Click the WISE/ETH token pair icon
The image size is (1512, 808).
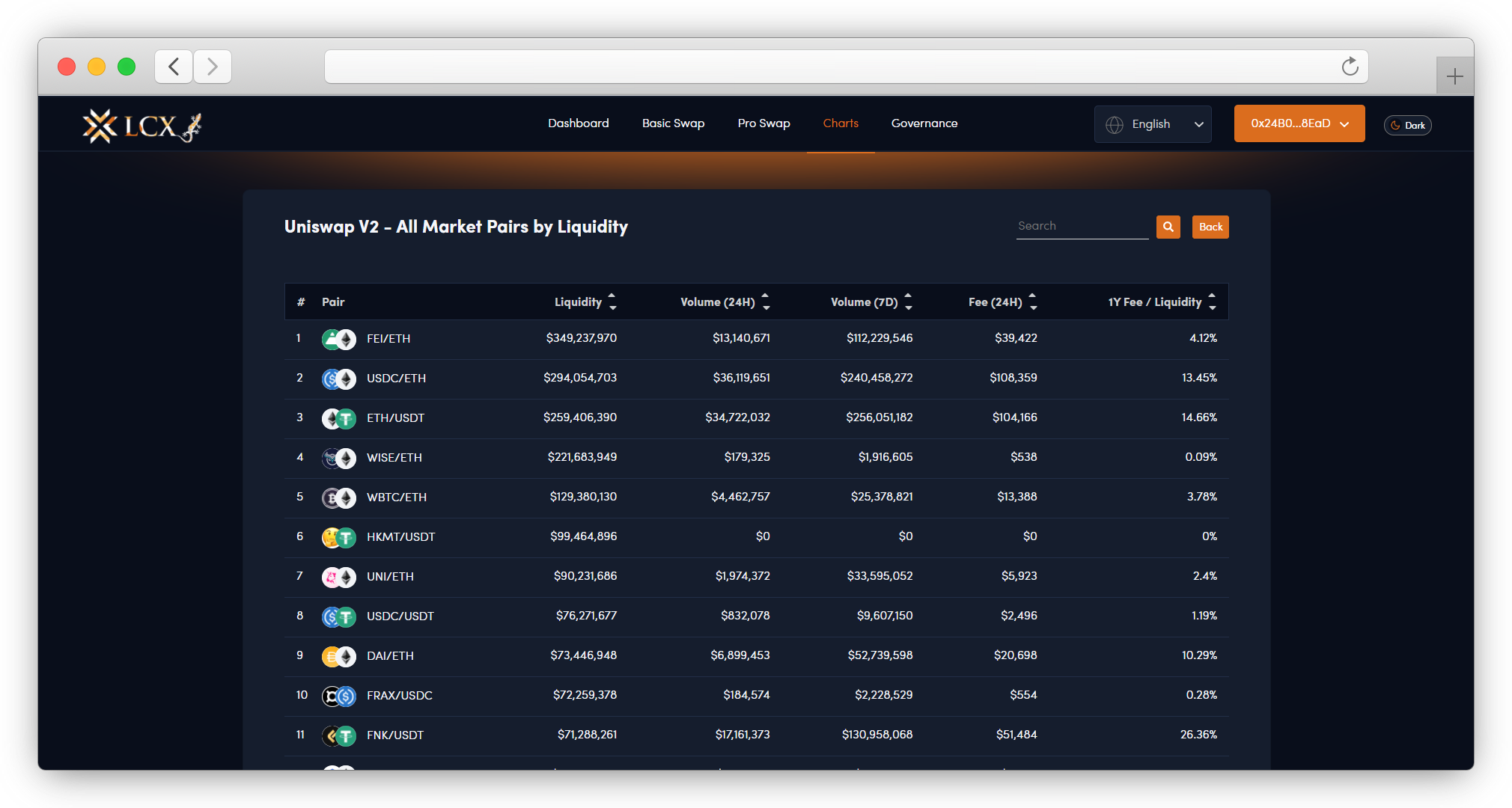tap(339, 458)
